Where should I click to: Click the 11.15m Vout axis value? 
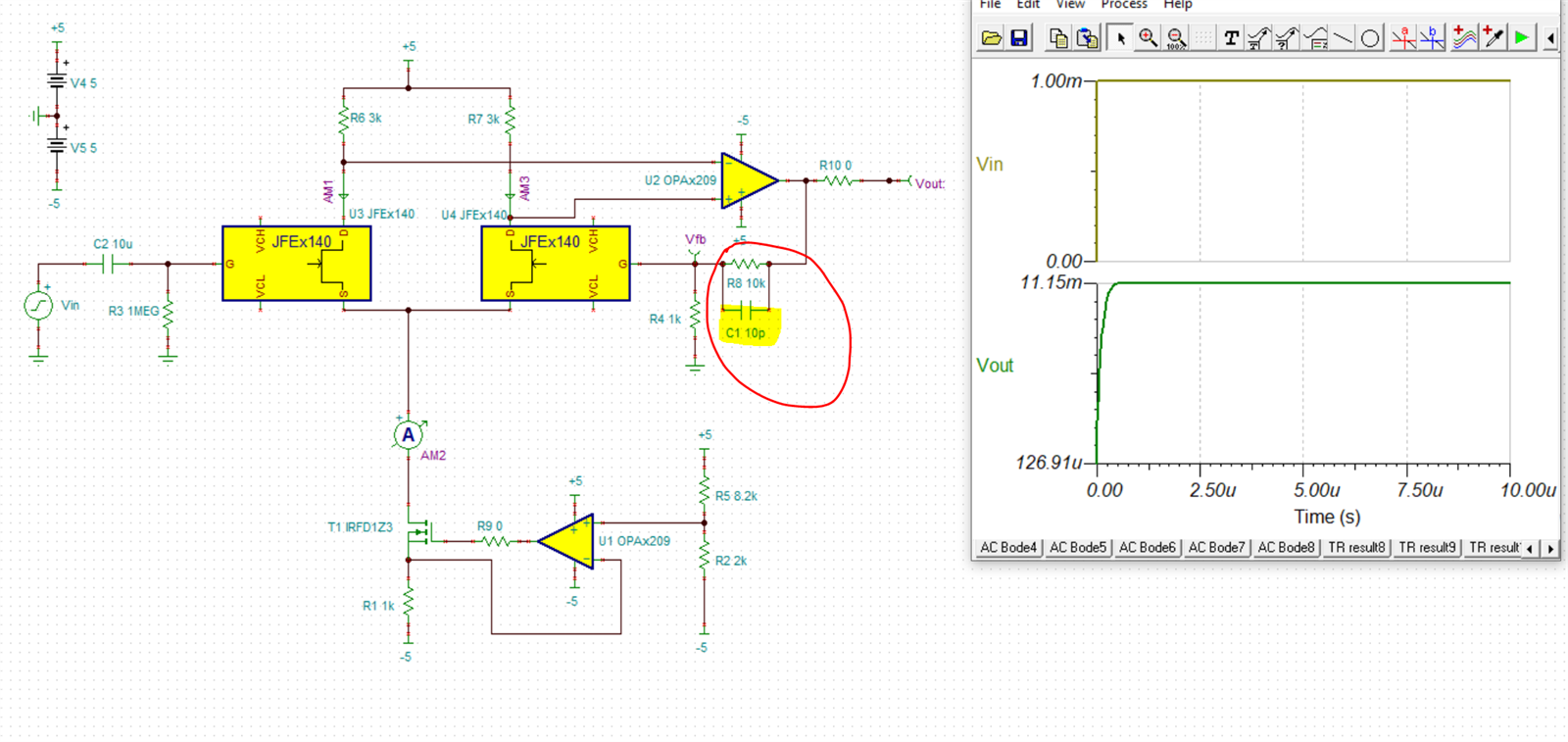point(1051,282)
